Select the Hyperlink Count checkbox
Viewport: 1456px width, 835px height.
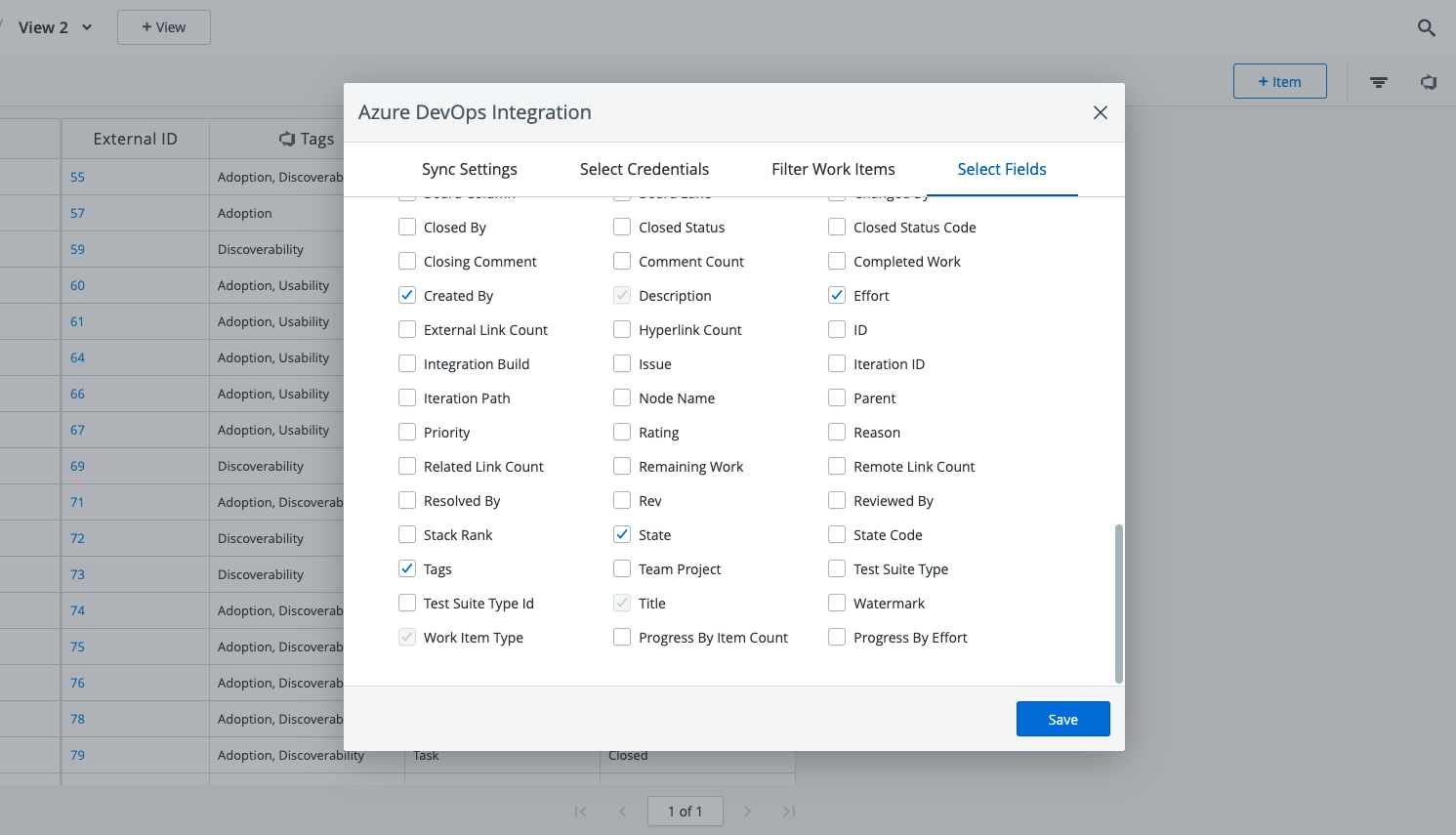622,329
